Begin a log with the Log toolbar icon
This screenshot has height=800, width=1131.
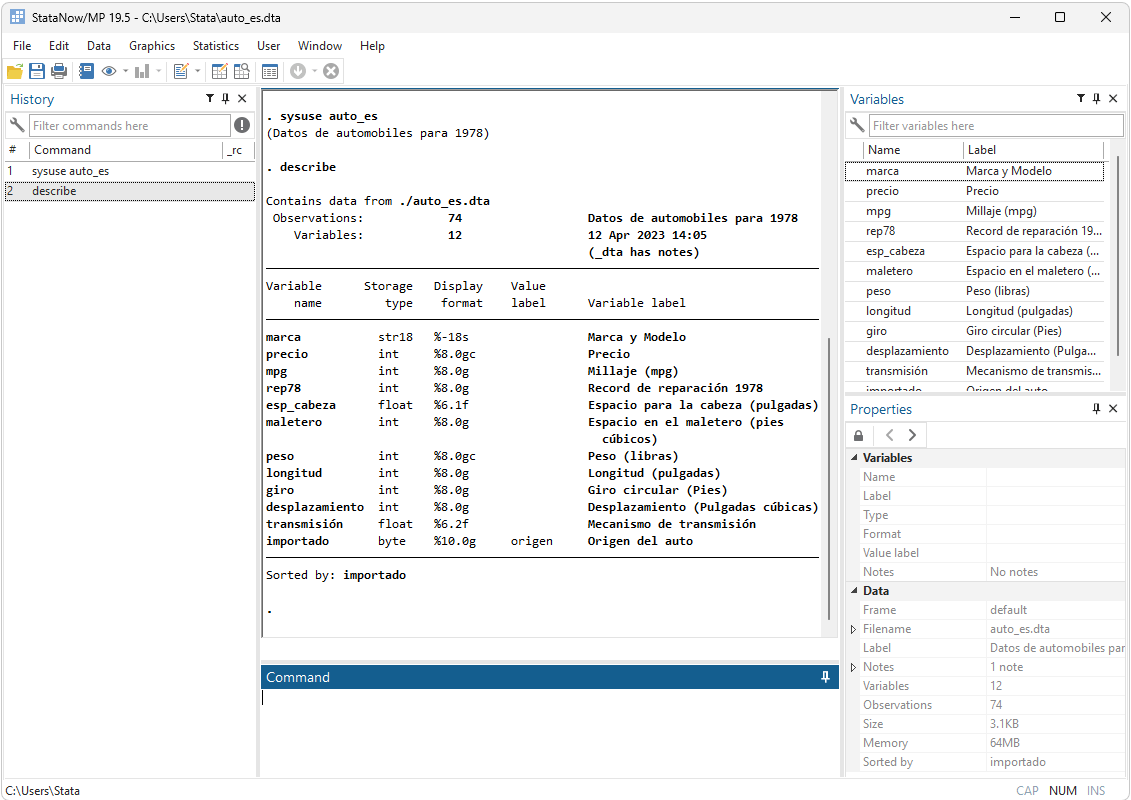[x=87, y=71]
